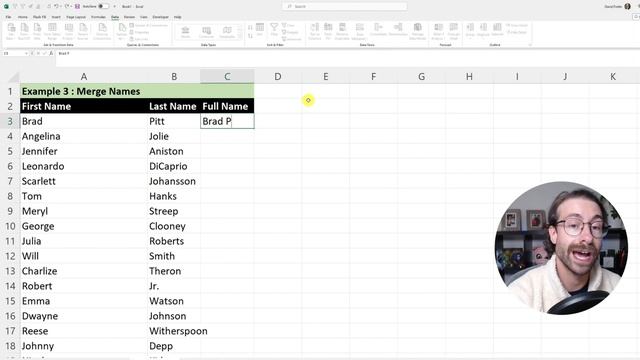
Task: Select row 10 header
Action: [x=10, y=226]
